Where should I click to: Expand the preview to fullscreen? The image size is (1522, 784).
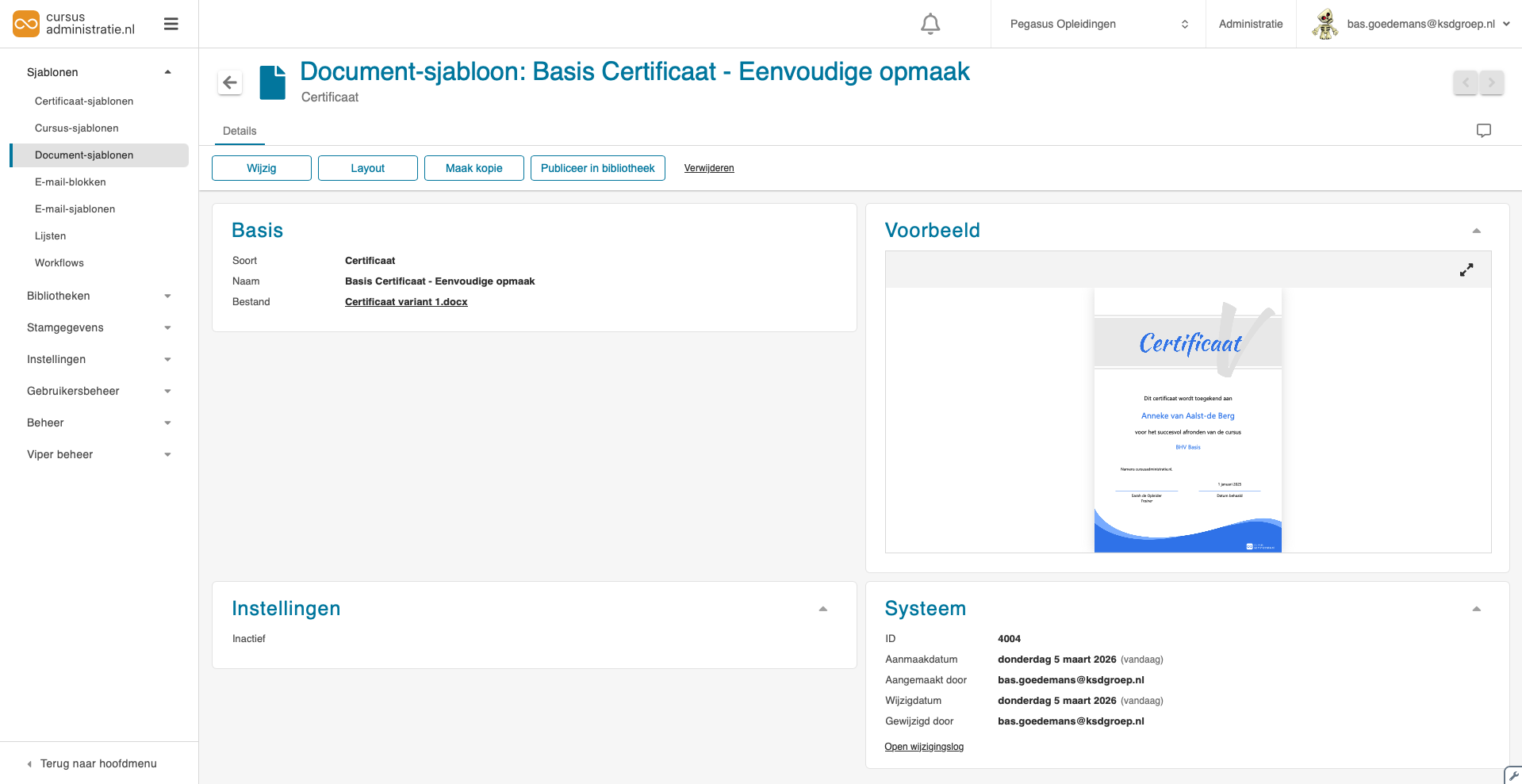pyautogui.click(x=1466, y=270)
